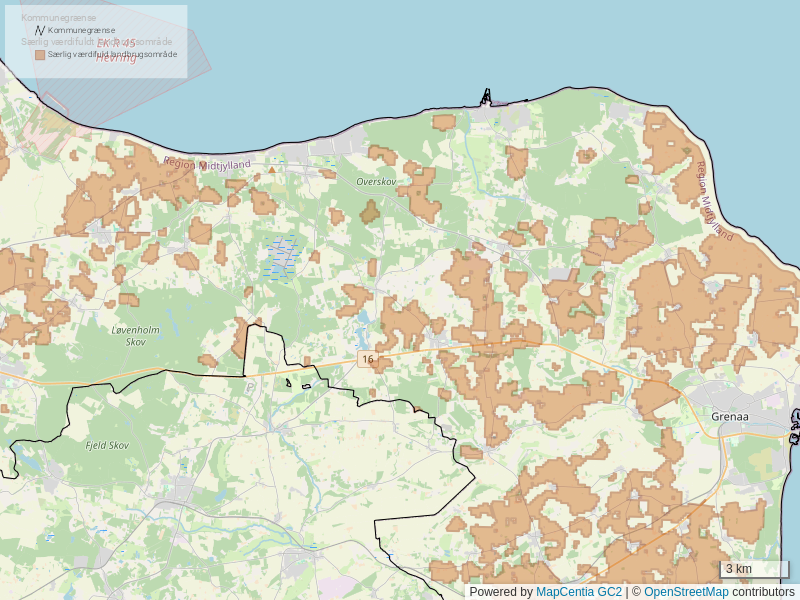Open the MapCentia GC2 link

tap(578, 592)
